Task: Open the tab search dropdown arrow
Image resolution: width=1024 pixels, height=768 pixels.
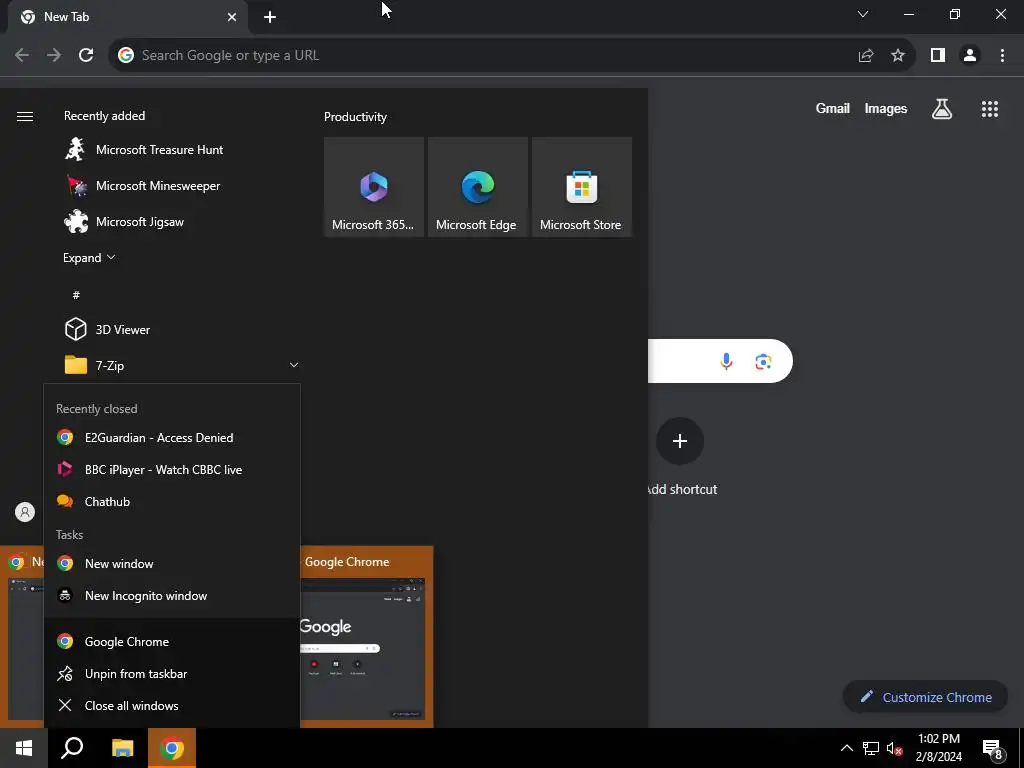Action: [863, 14]
